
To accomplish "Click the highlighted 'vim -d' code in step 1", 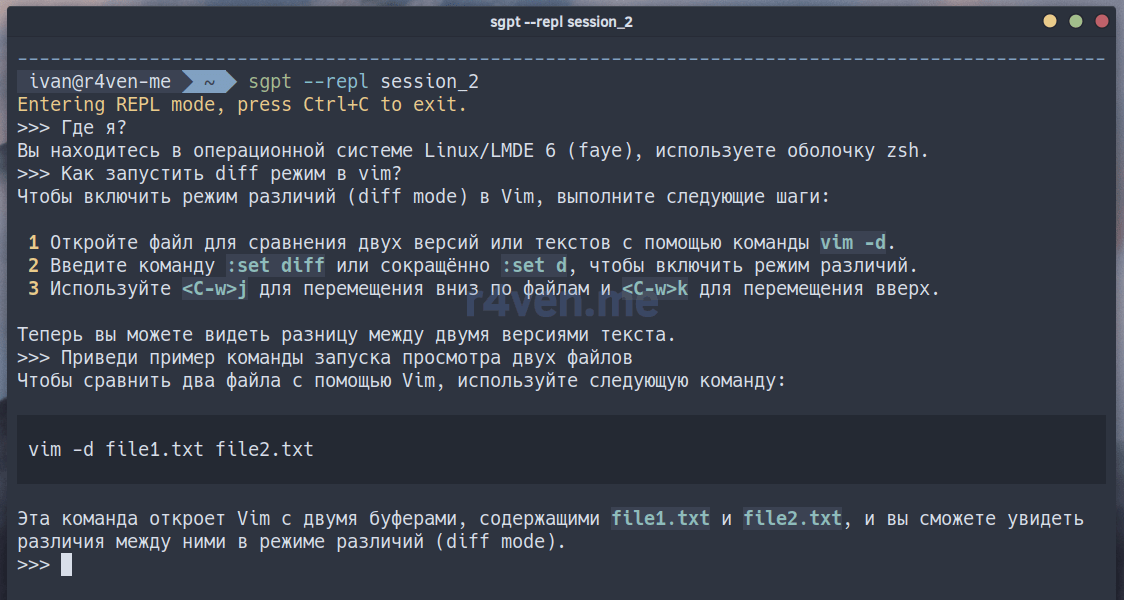I will [x=853, y=243].
